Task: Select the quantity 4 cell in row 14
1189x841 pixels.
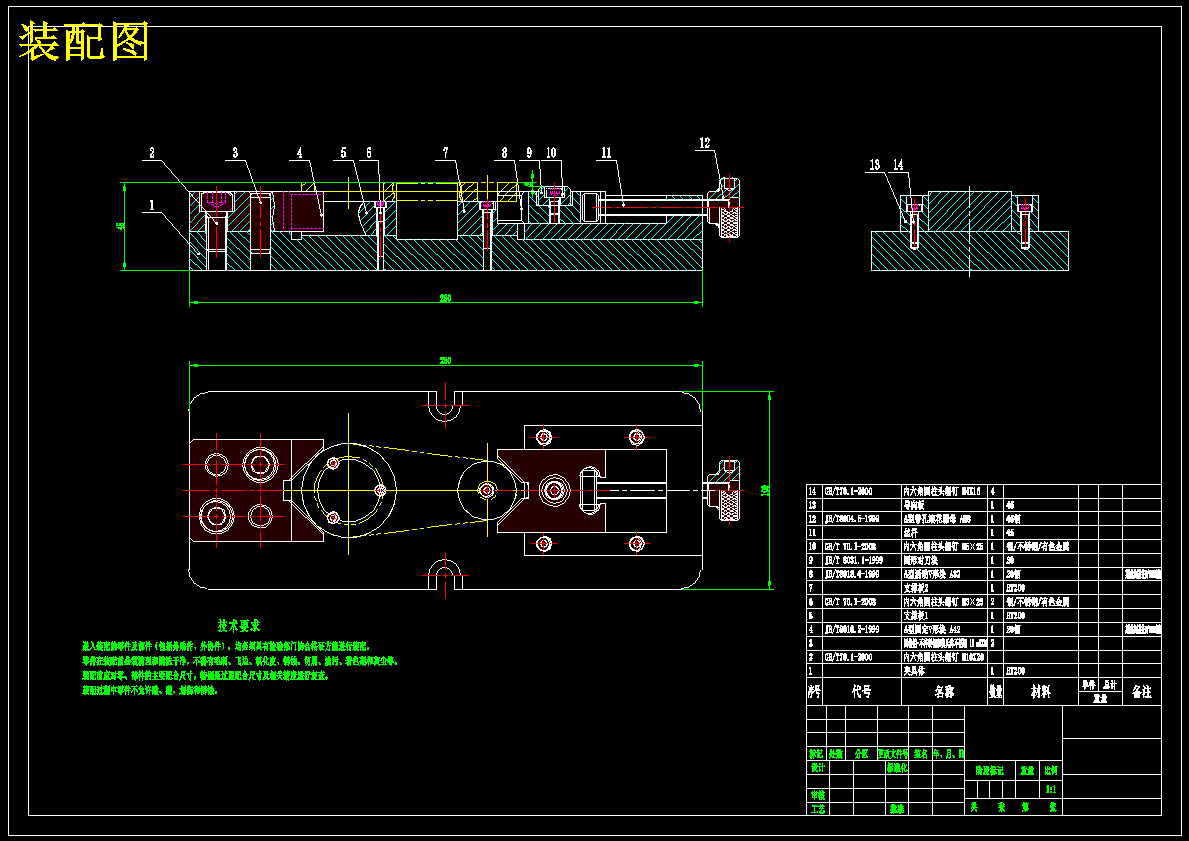Action: (x=993, y=491)
